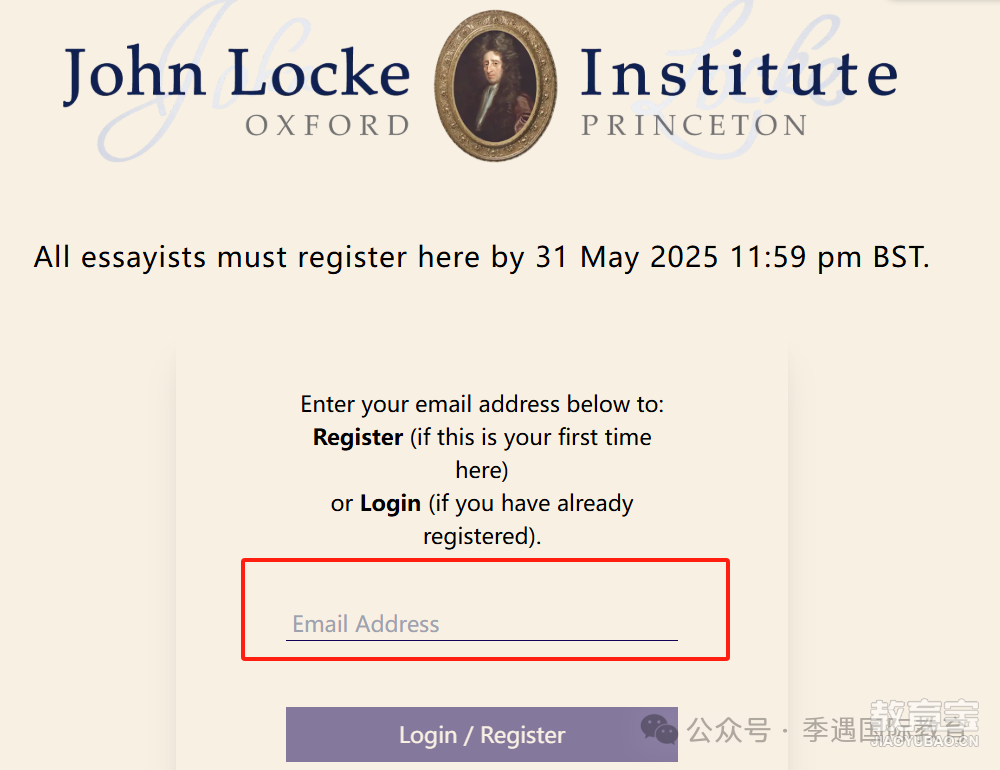
Task: Click the 季遇国际教育 watermark text
Action: pyautogui.click(x=884, y=730)
